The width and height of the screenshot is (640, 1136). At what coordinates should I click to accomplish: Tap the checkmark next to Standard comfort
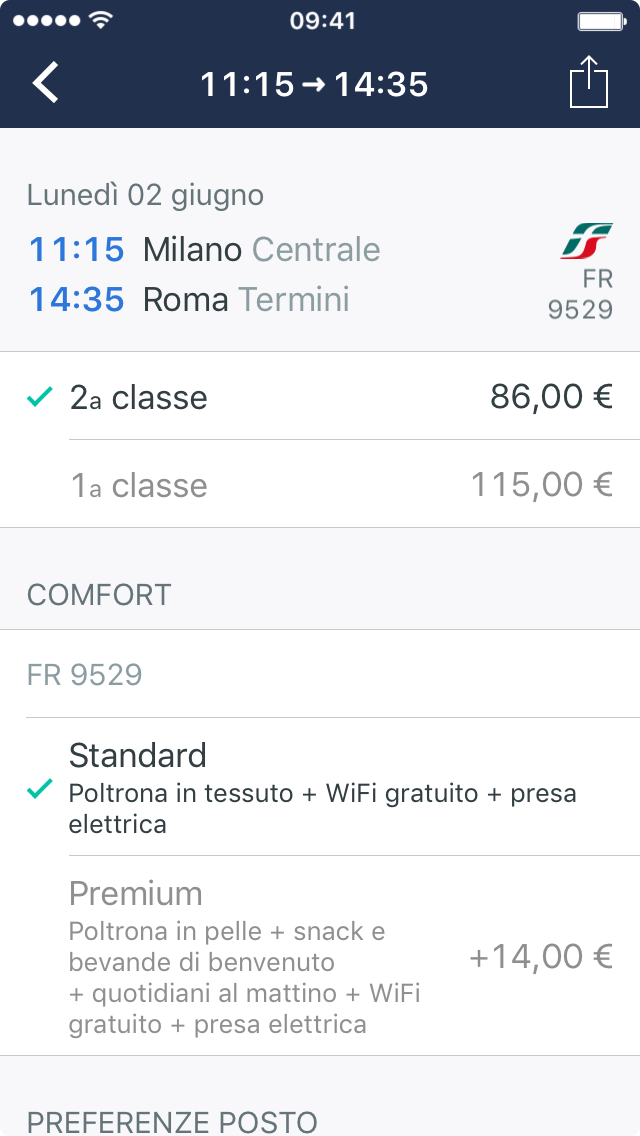pyautogui.click(x=38, y=793)
